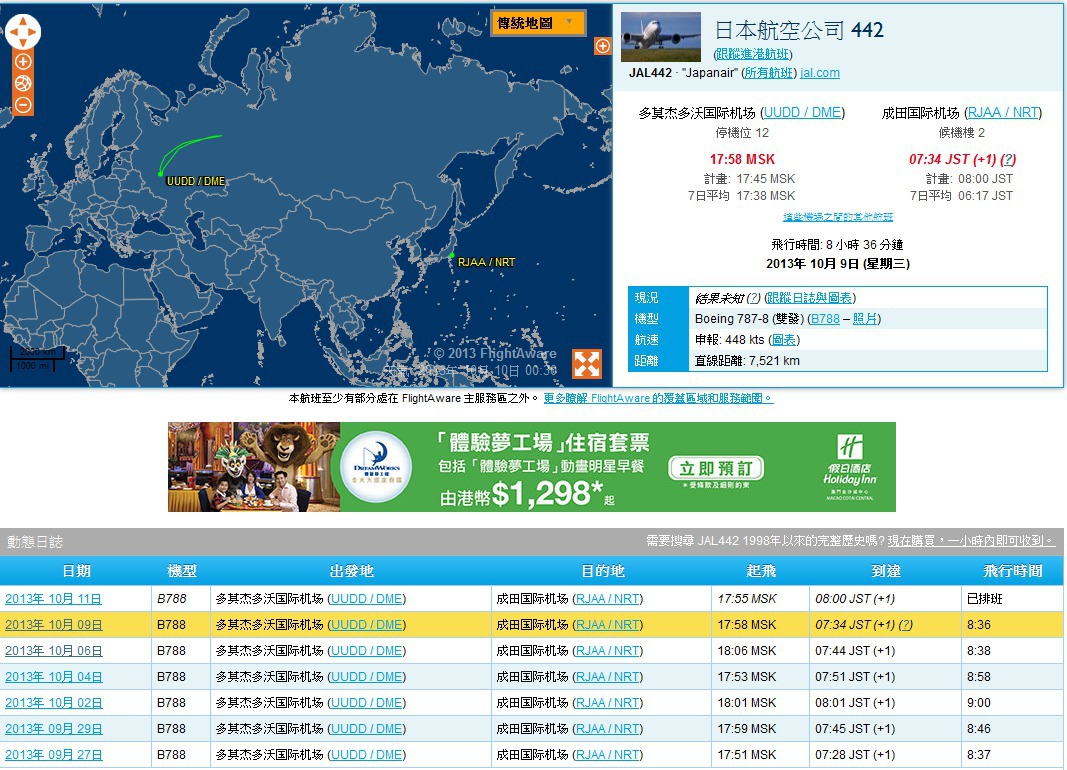Click the 立即預訂 button in the ad
Image resolution: width=1067 pixels, height=770 pixels.
716,469
